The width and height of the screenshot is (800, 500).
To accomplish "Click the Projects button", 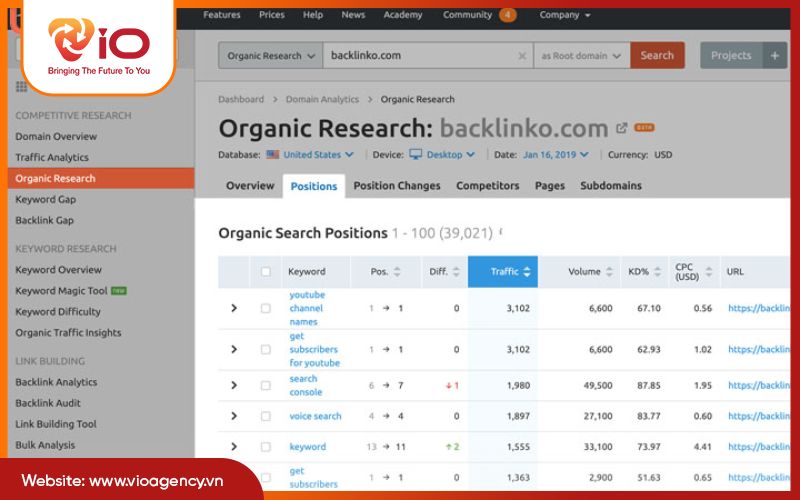I will pyautogui.click(x=731, y=56).
